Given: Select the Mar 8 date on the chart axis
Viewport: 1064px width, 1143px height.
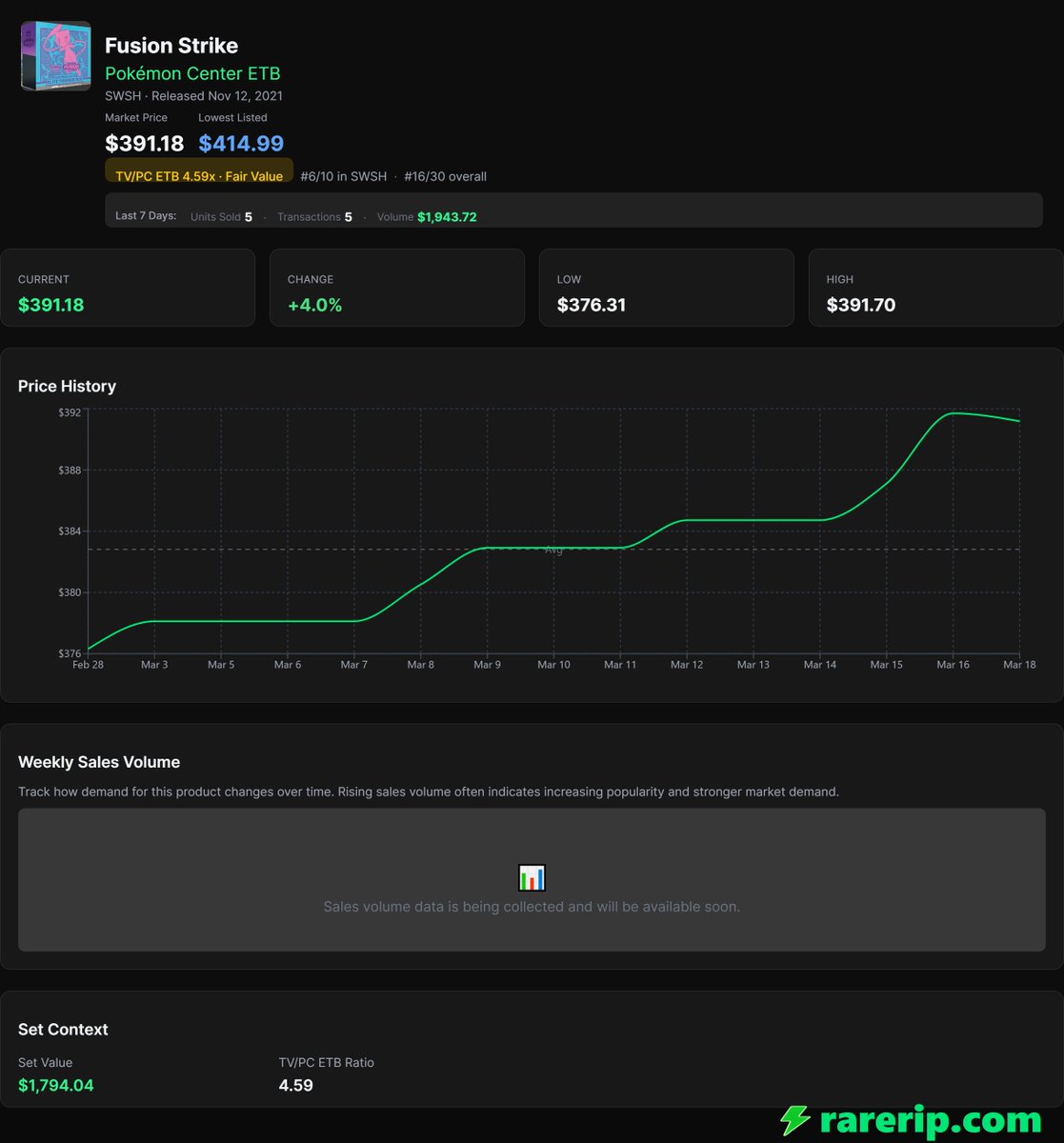Looking at the screenshot, I should tap(421, 665).
